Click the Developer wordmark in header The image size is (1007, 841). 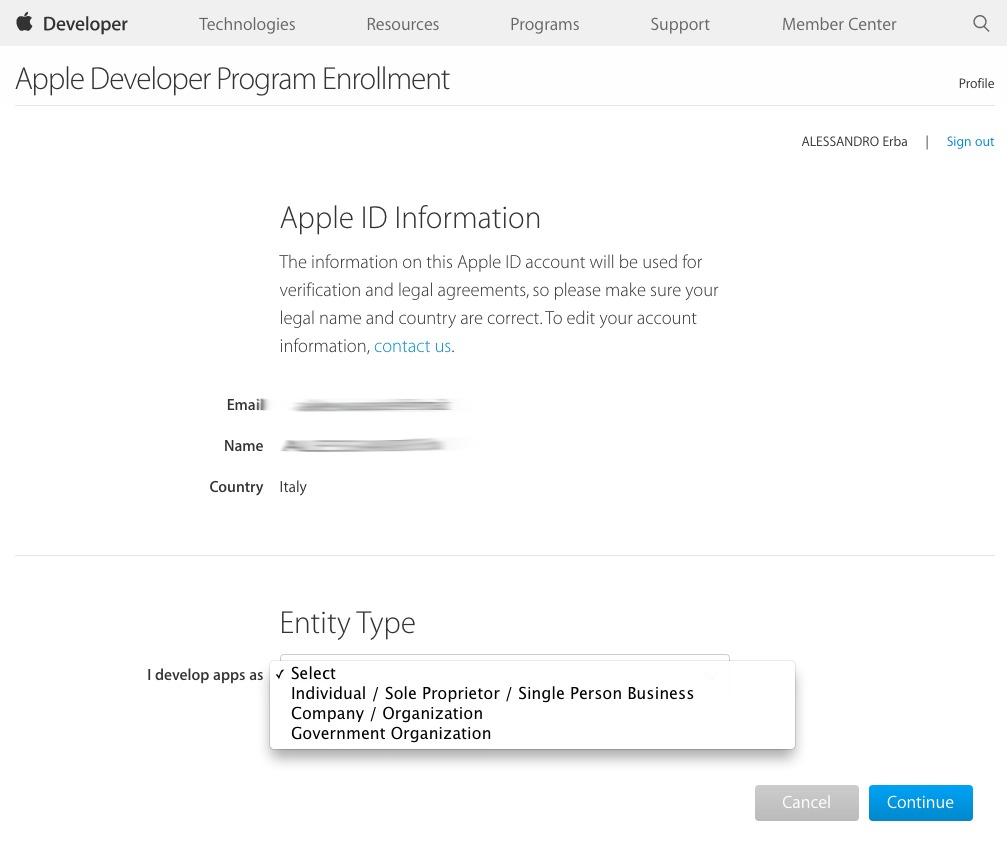(85, 24)
